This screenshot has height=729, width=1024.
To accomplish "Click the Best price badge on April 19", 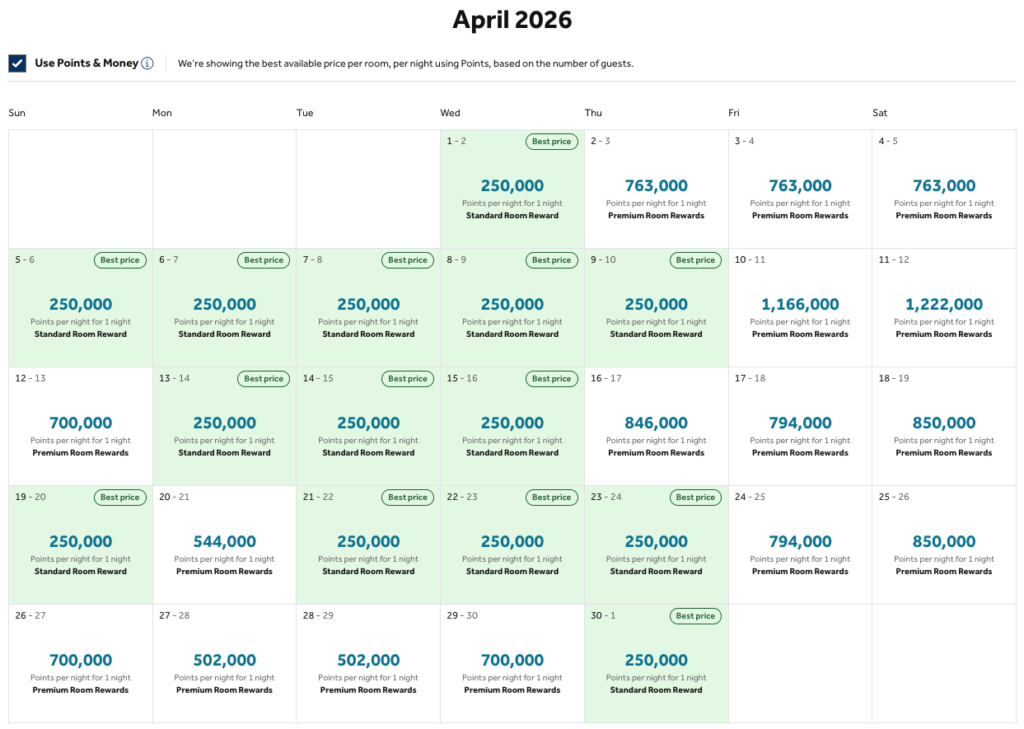I will click(x=119, y=497).
